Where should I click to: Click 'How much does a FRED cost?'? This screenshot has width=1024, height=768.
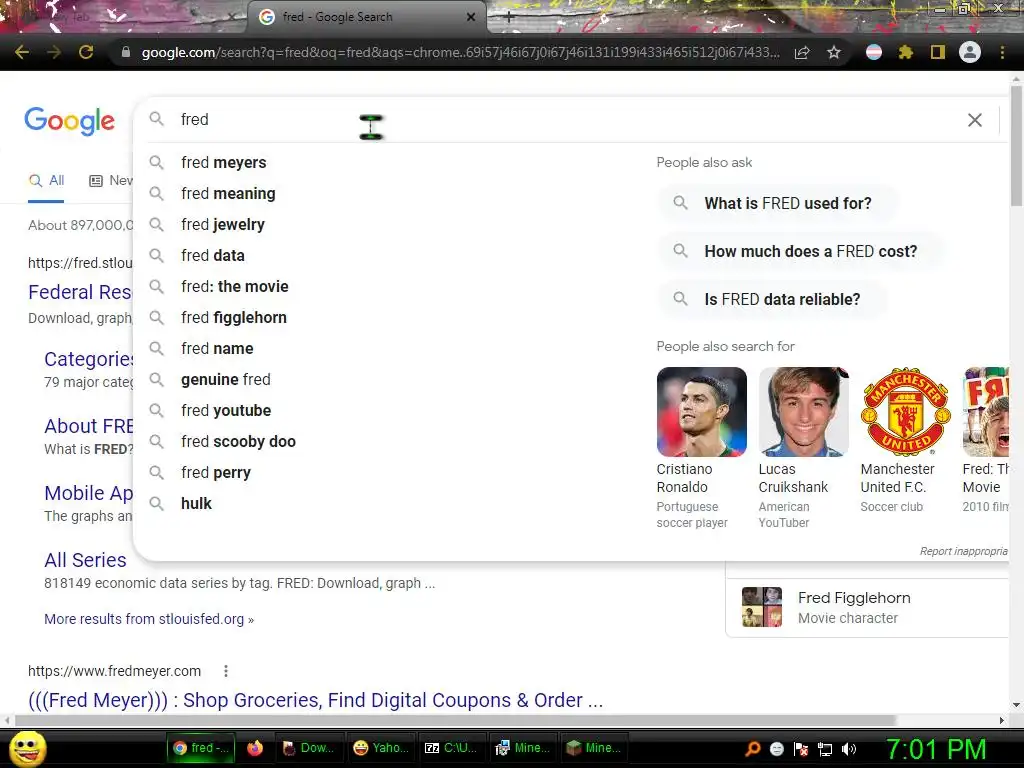click(800, 251)
